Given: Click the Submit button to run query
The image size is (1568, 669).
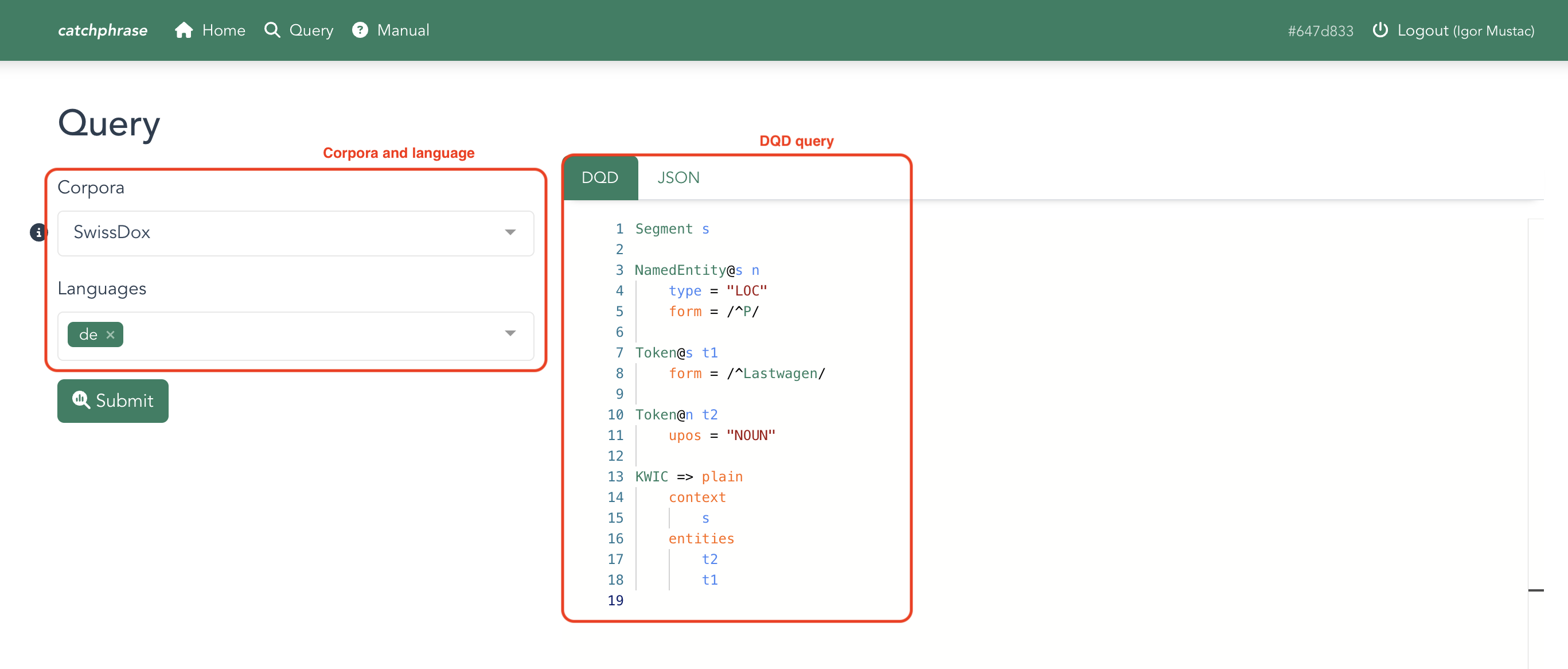Looking at the screenshot, I should [x=113, y=401].
